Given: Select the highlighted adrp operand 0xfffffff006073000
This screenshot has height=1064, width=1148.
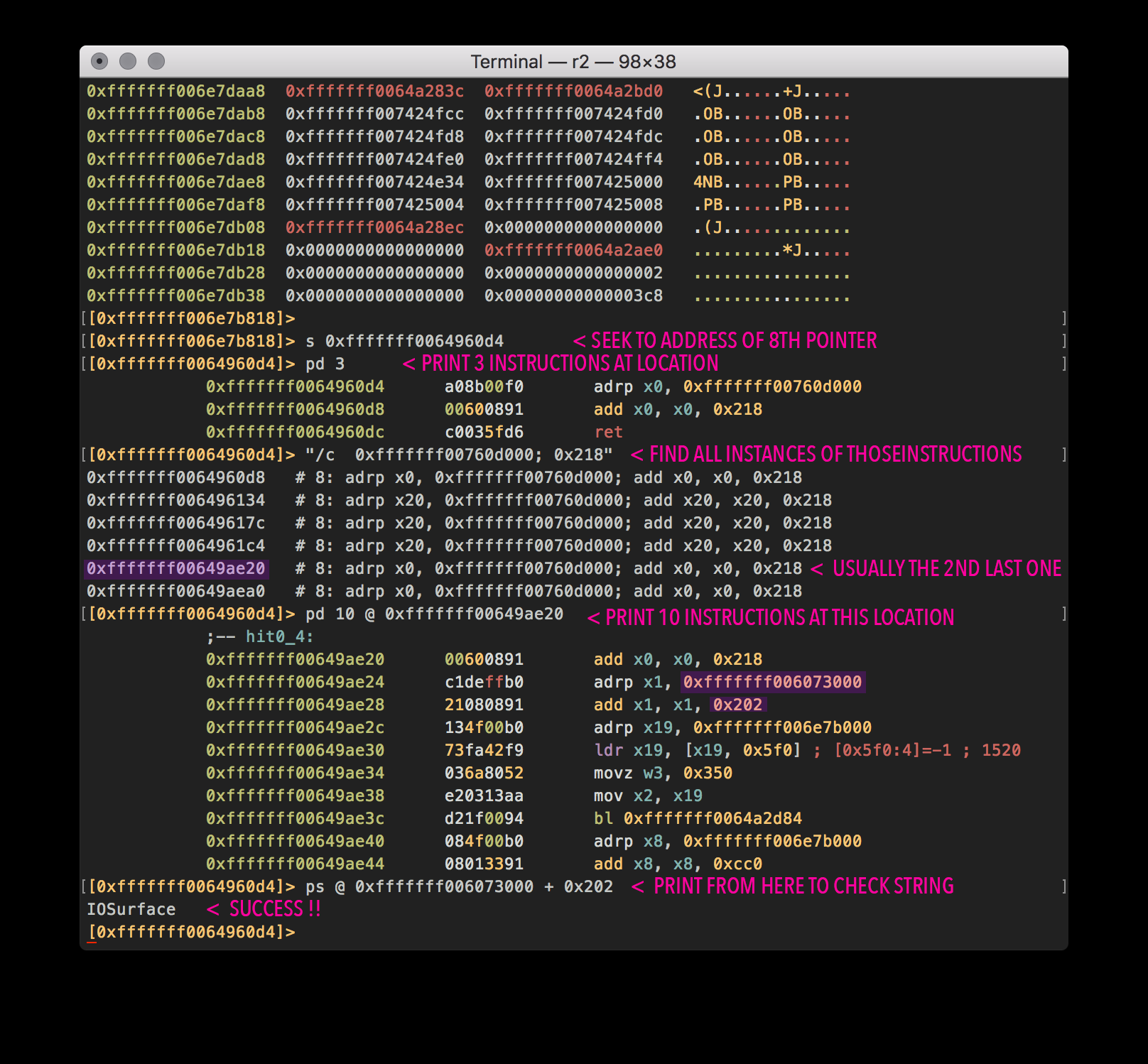Looking at the screenshot, I should click(772, 683).
